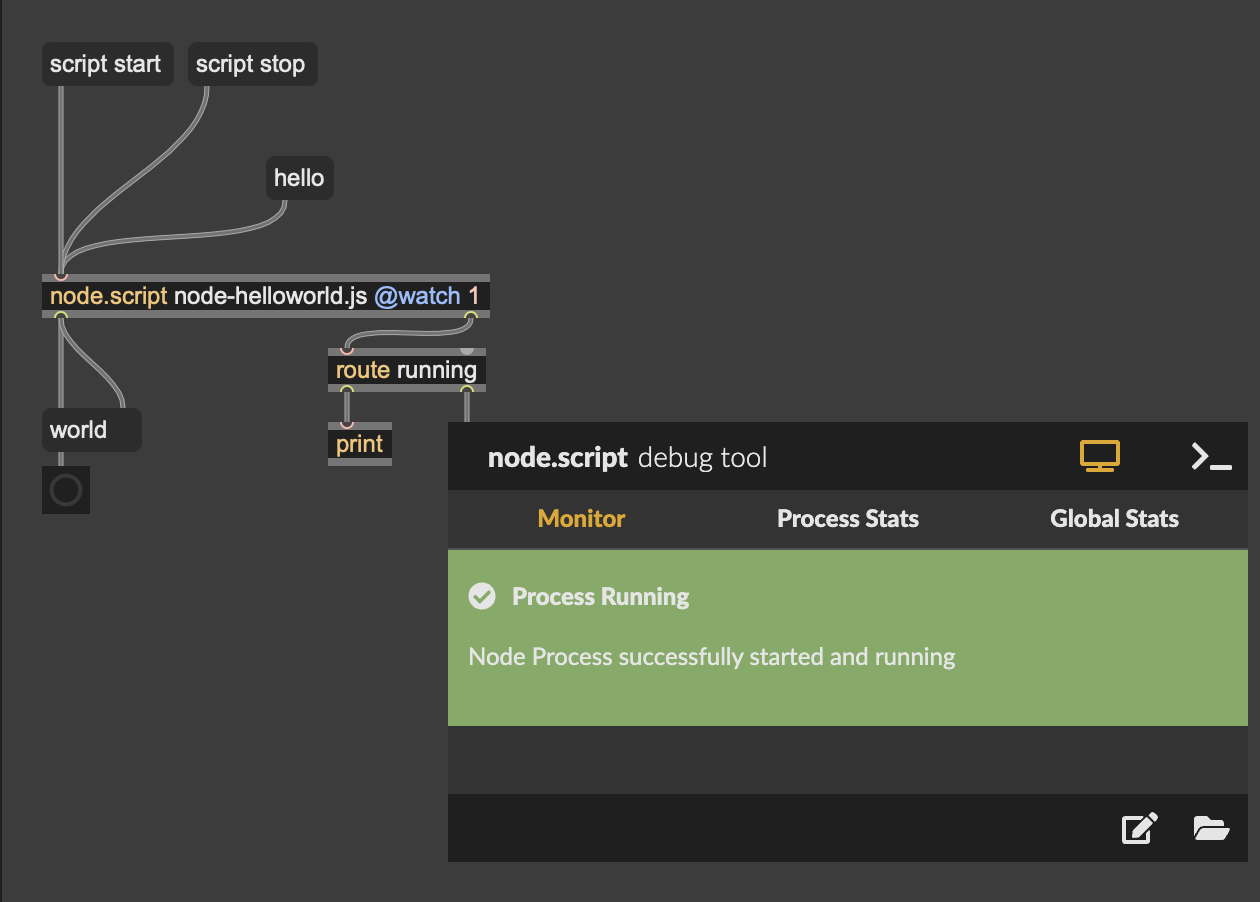
Task: Select the Global Stats tab
Action: (1114, 519)
